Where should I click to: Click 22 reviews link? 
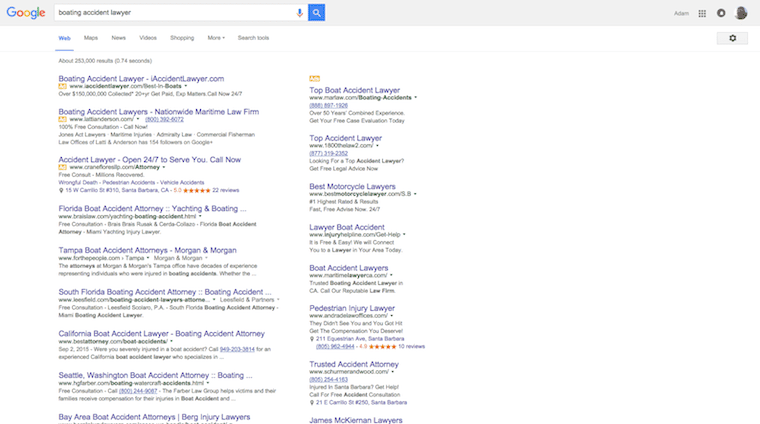point(225,190)
